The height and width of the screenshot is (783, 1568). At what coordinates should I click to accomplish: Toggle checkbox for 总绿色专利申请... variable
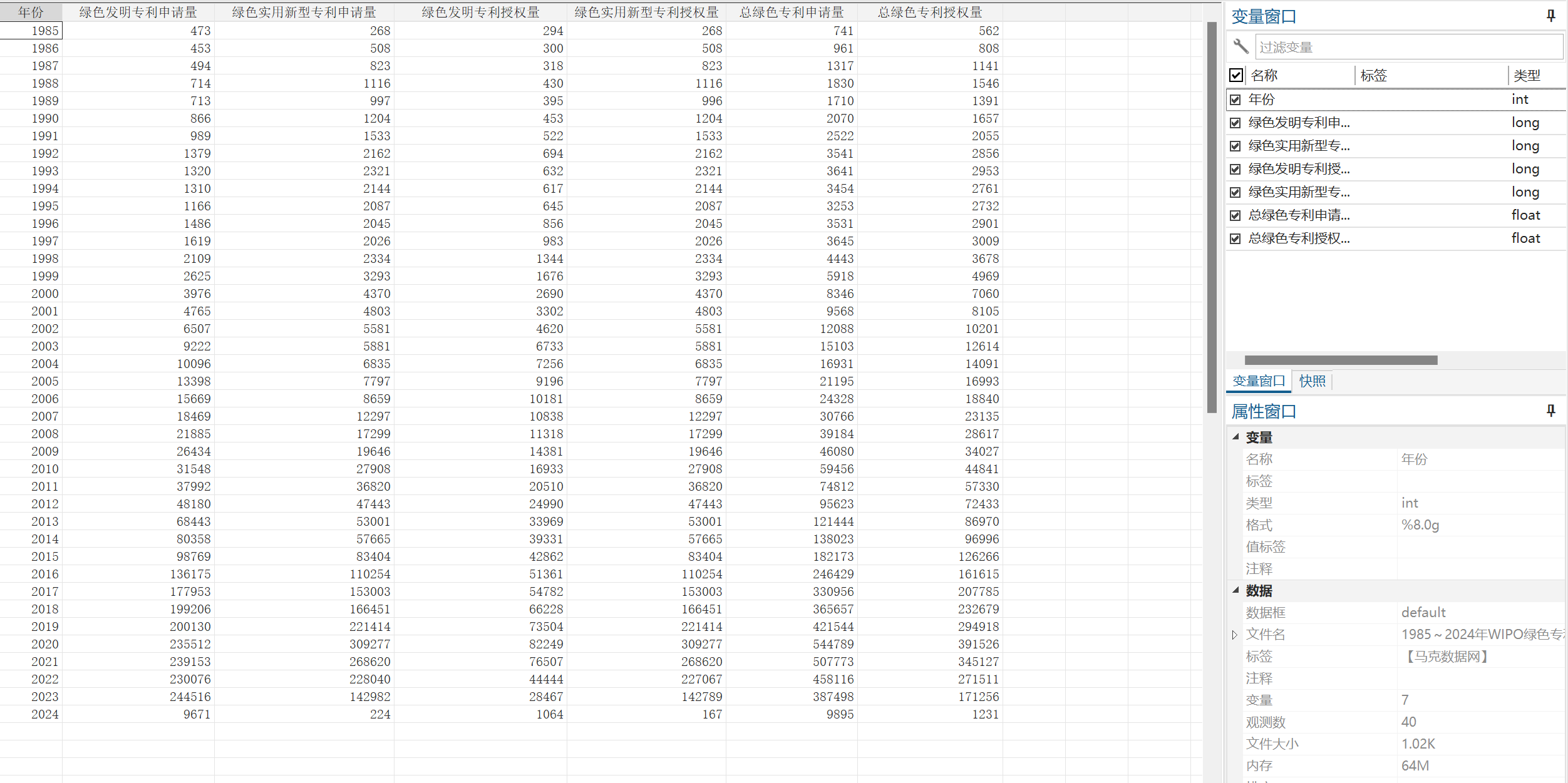click(x=1235, y=215)
